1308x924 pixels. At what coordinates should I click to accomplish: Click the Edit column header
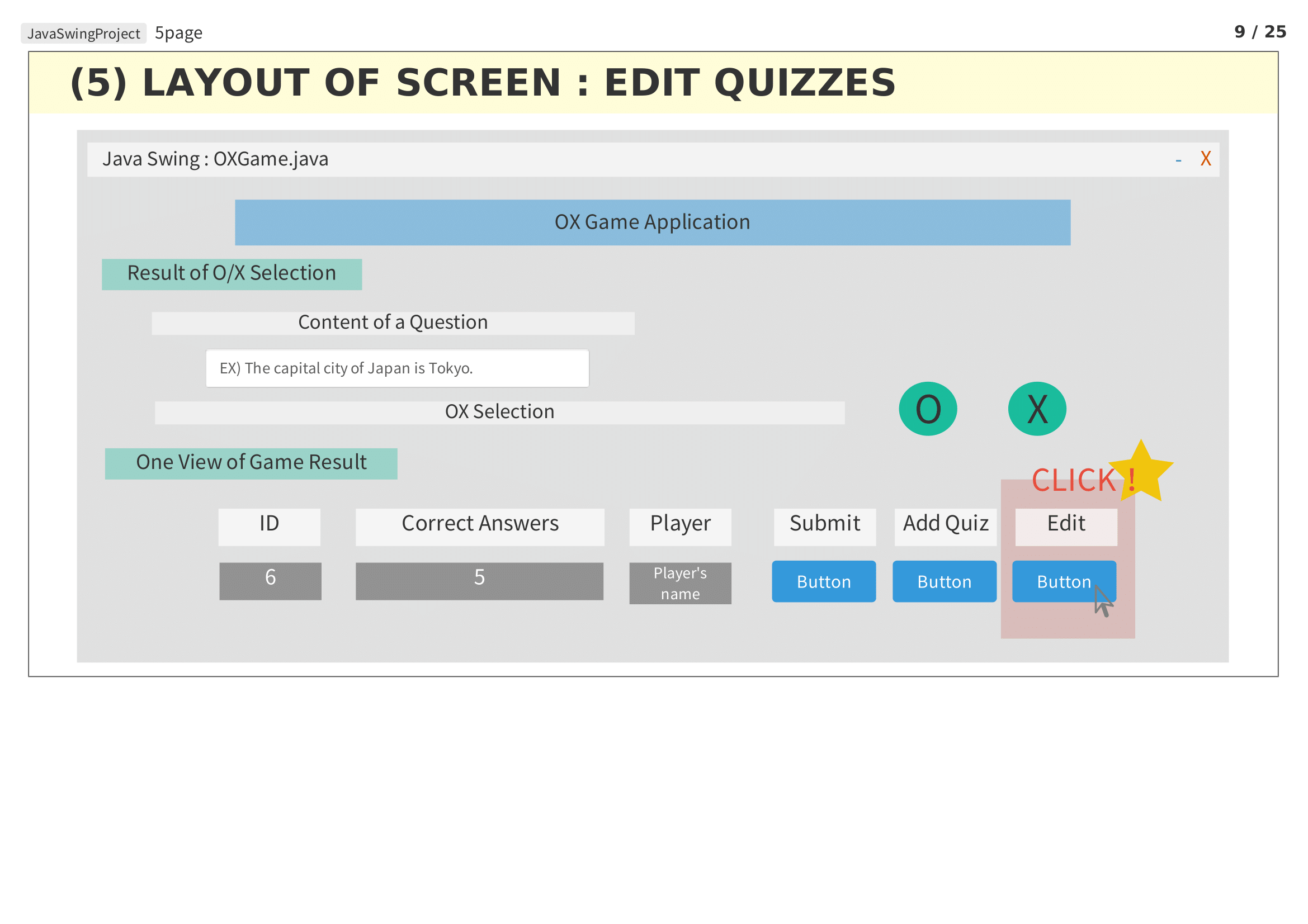(1065, 526)
